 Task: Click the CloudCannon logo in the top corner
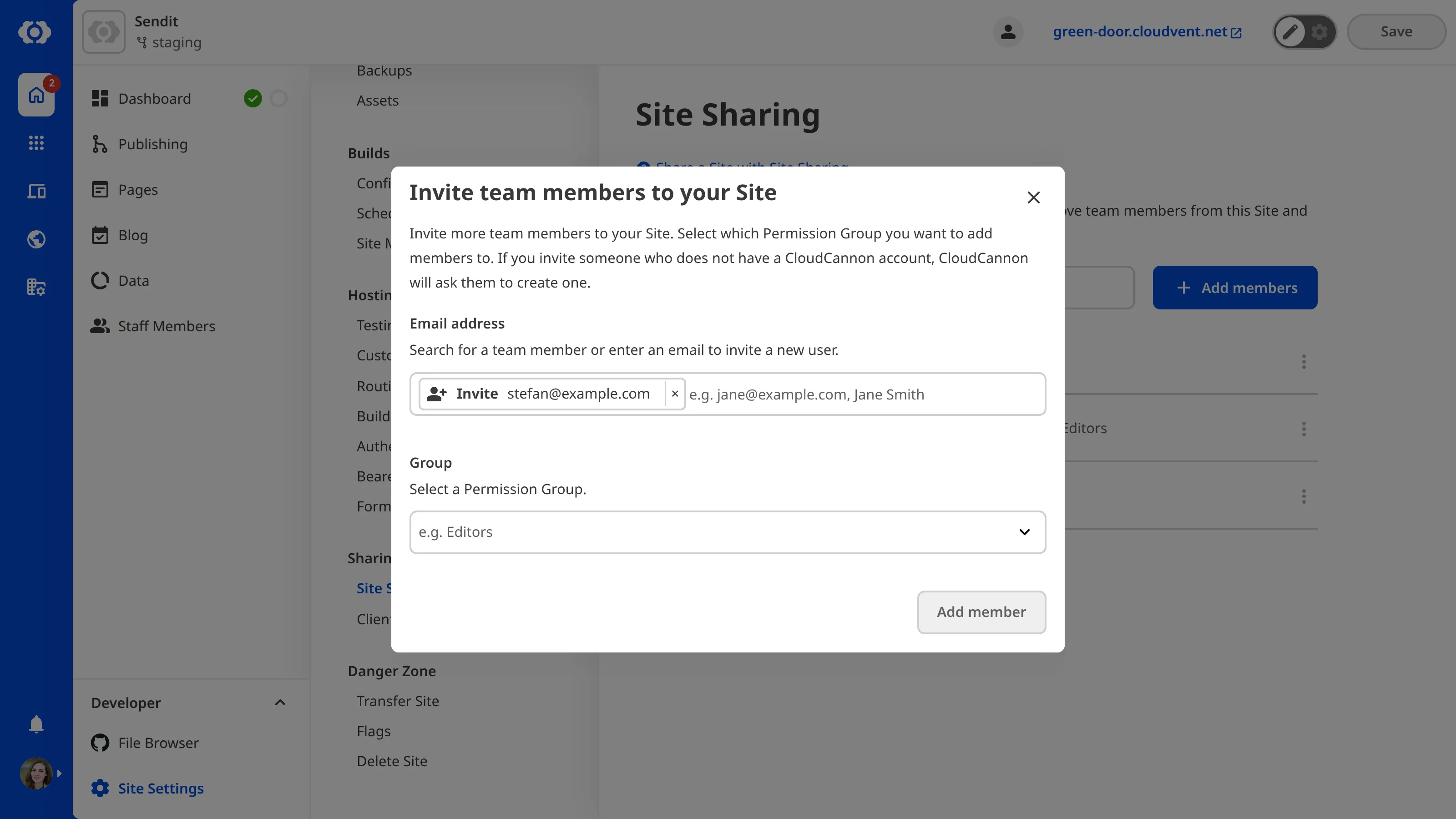(x=35, y=32)
